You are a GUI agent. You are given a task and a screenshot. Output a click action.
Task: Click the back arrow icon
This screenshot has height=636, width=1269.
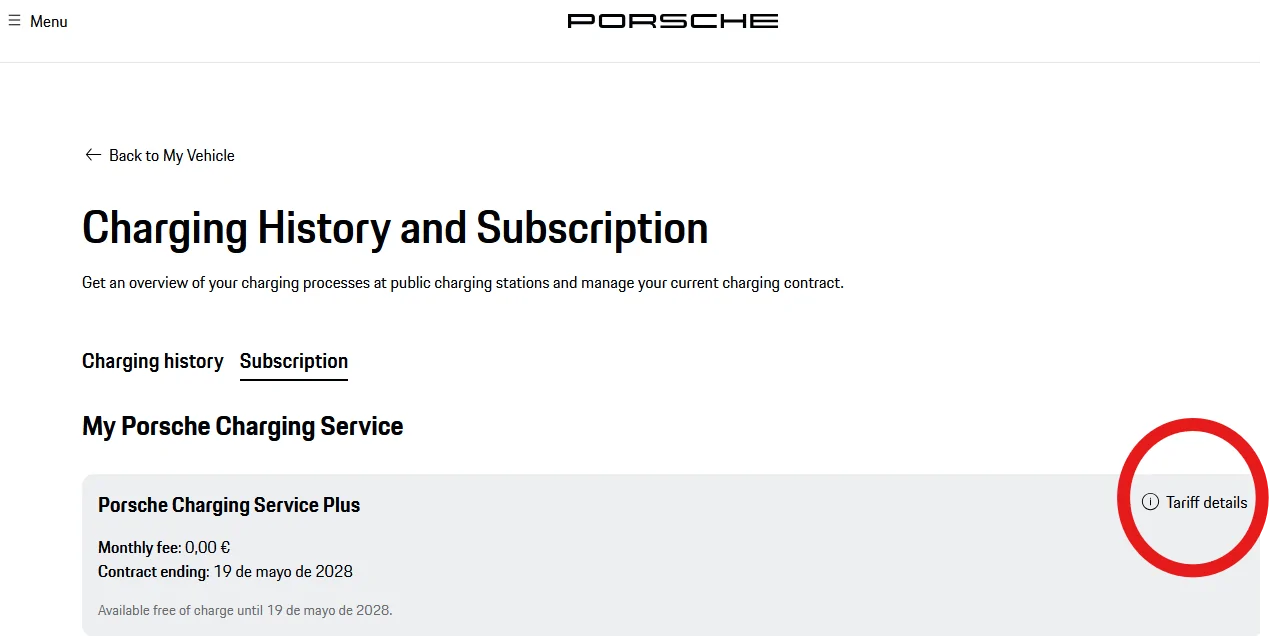(x=93, y=155)
